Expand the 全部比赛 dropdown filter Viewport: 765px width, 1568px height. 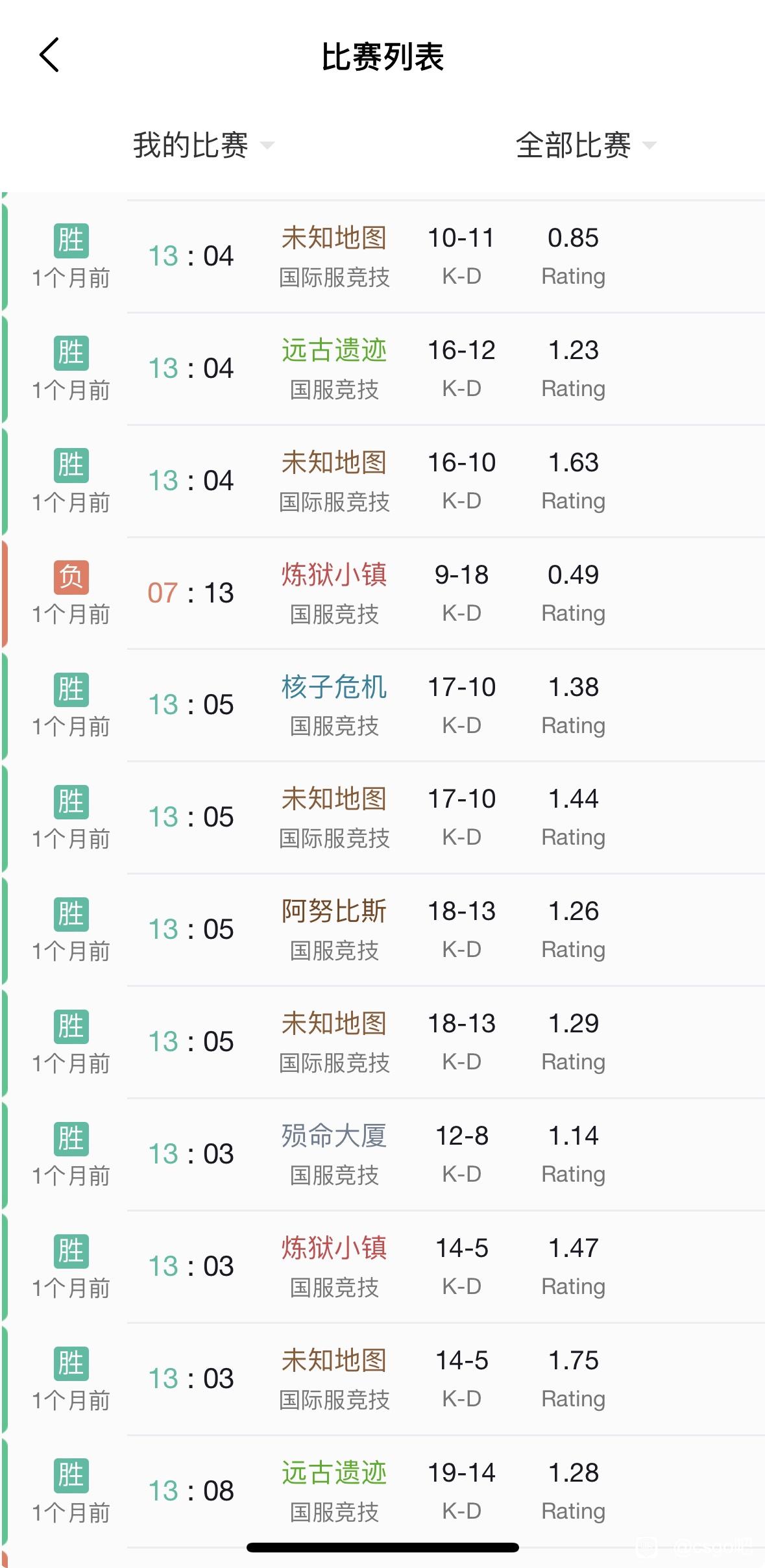coord(586,145)
